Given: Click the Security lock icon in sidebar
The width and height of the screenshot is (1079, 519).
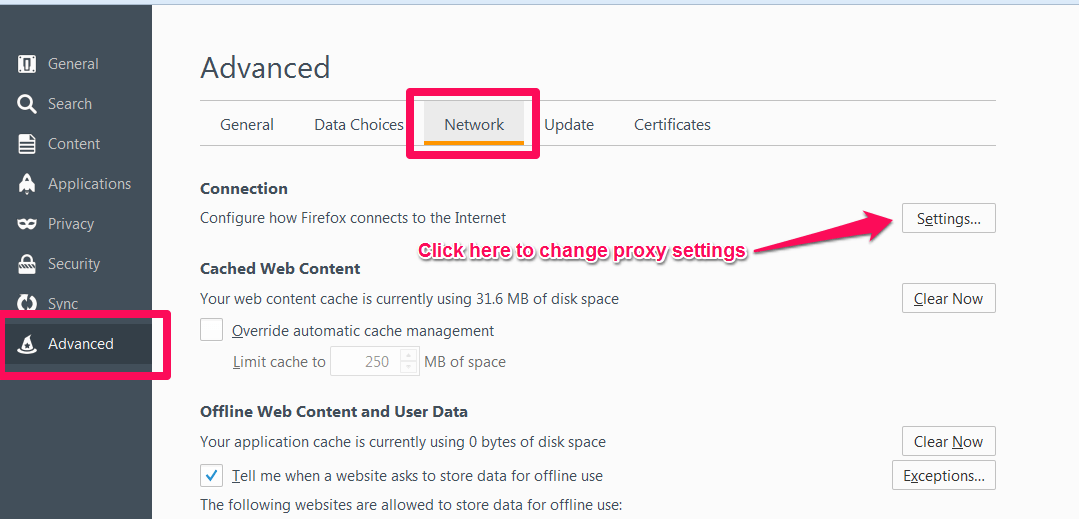Looking at the screenshot, I should click(27, 264).
